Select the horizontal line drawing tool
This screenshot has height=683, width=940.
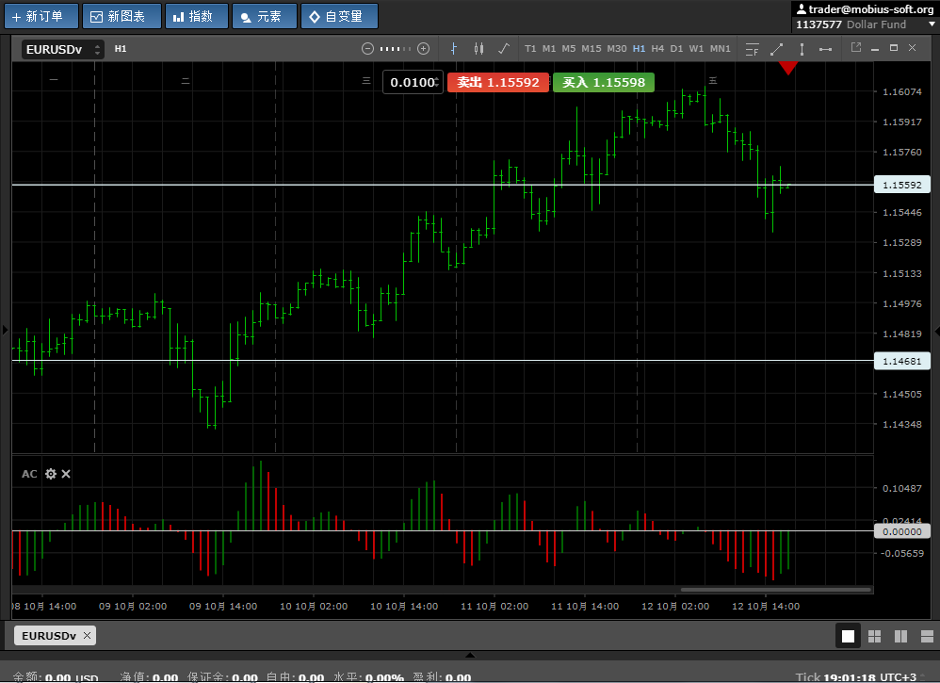[825, 49]
